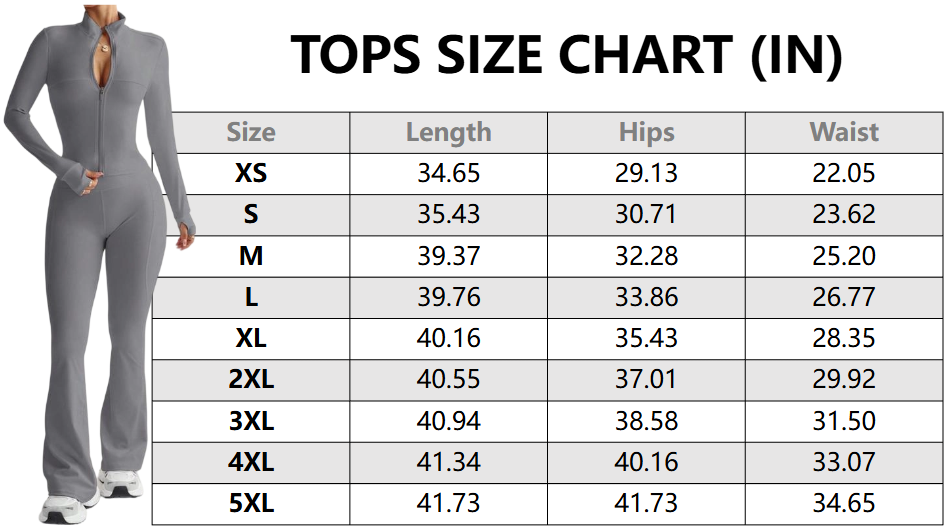
Task: Select the 5XL size row label
Action: pyautogui.click(x=251, y=503)
